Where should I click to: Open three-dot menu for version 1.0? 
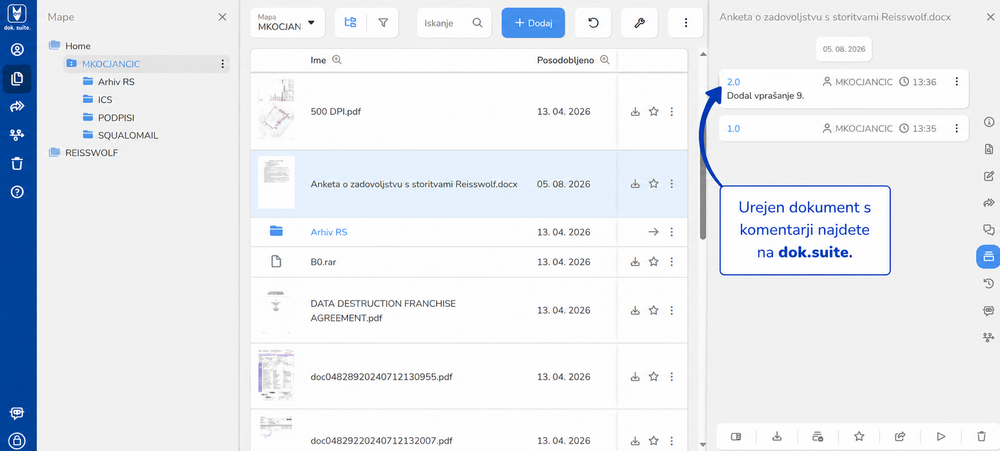pos(956,128)
